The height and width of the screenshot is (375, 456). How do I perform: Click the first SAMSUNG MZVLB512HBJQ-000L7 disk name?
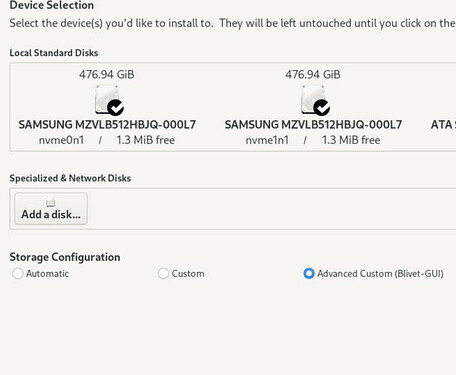tap(107, 125)
